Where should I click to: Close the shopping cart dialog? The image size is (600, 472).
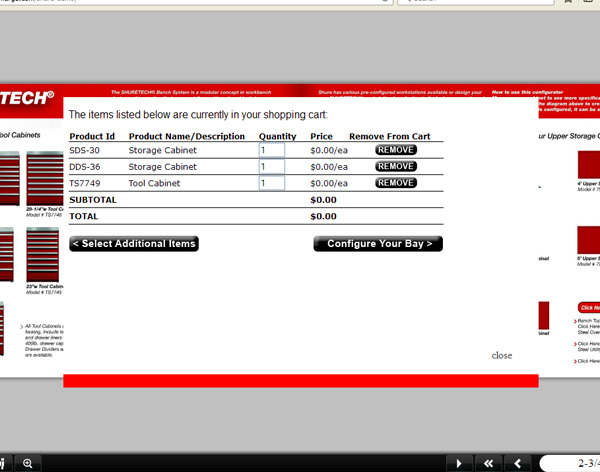tap(502, 356)
